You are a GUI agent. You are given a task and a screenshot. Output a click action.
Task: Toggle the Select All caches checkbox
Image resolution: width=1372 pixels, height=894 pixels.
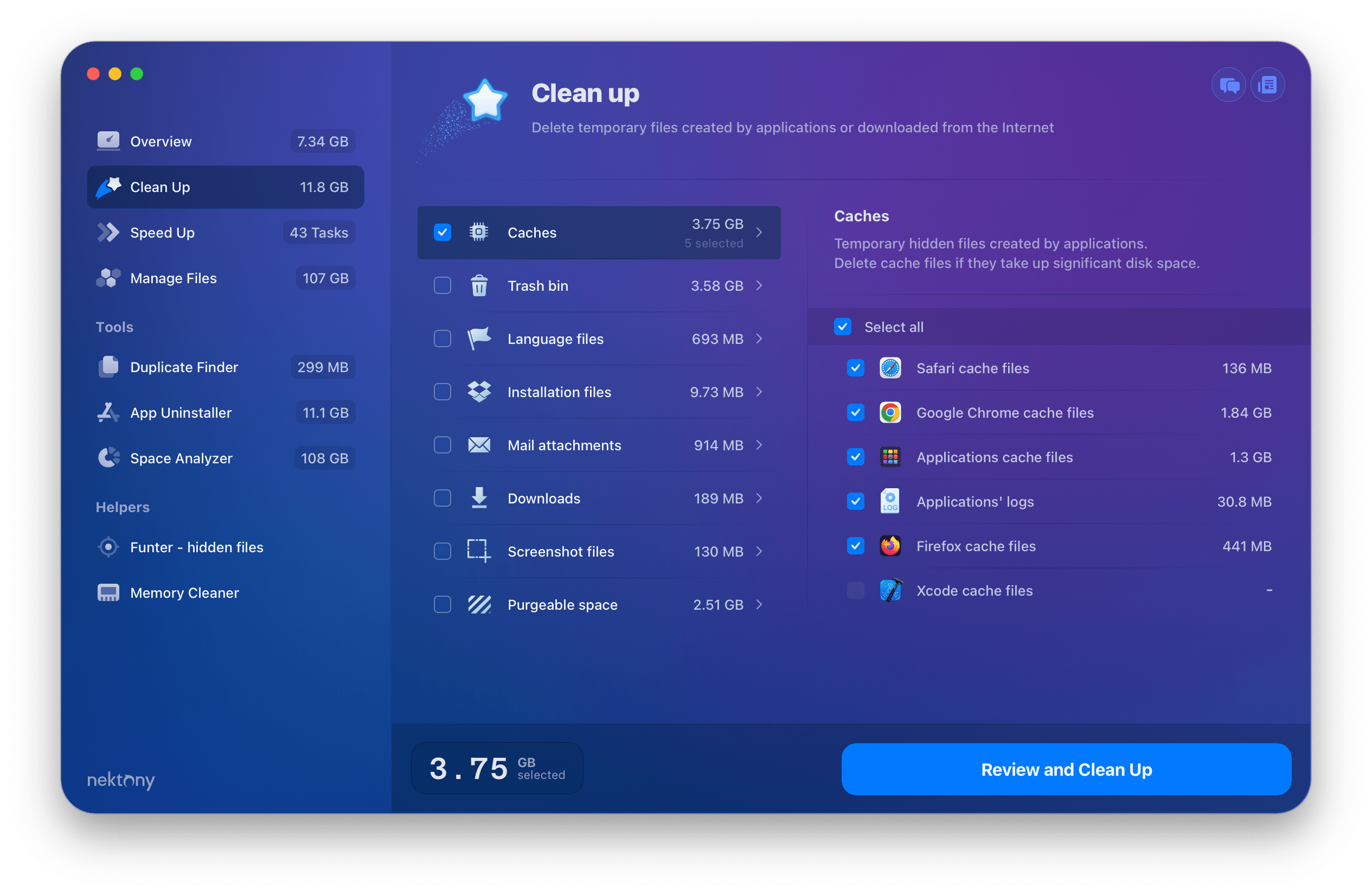[844, 325]
